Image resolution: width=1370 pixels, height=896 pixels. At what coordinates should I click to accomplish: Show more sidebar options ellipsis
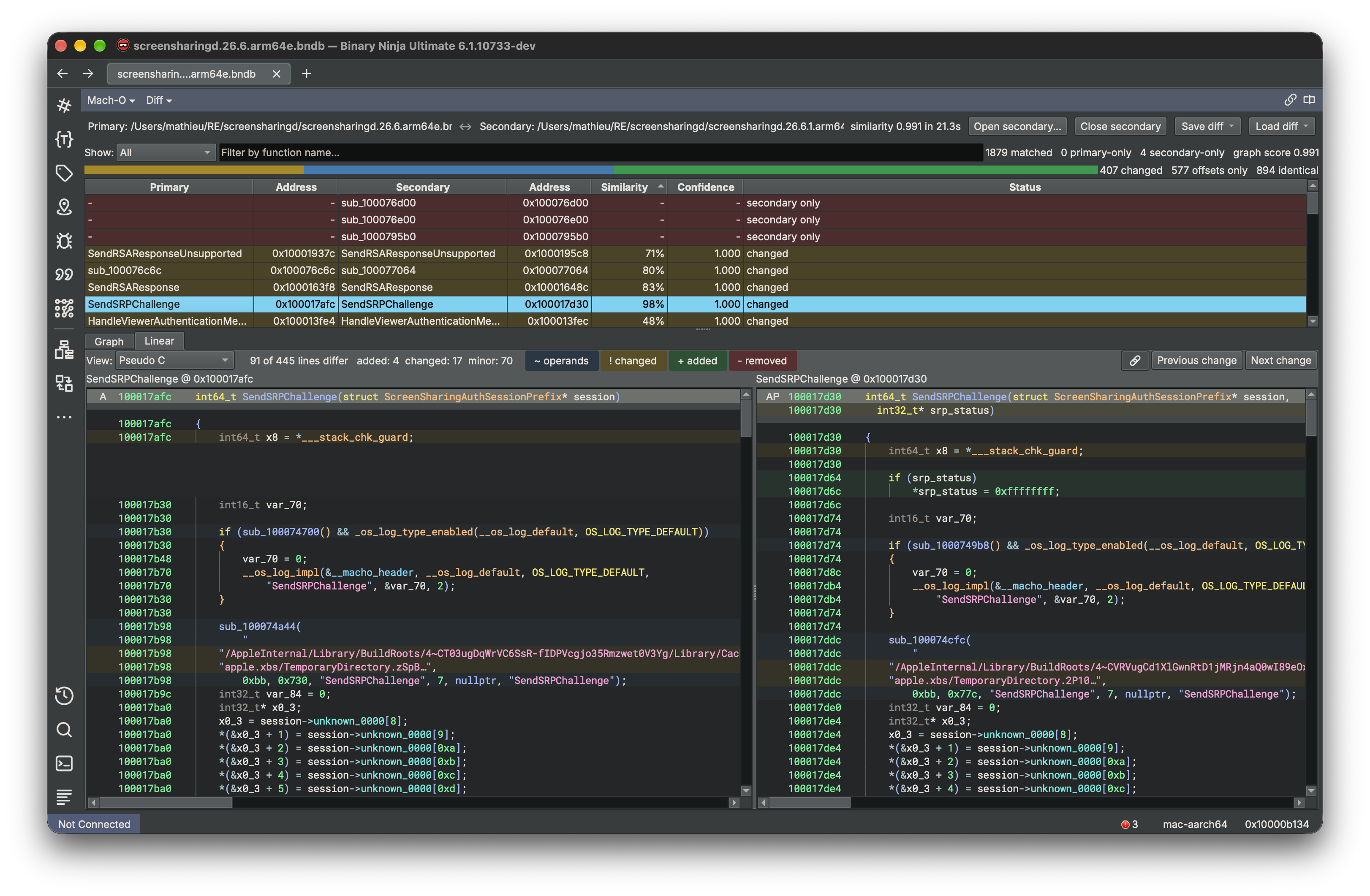point(64,417)
